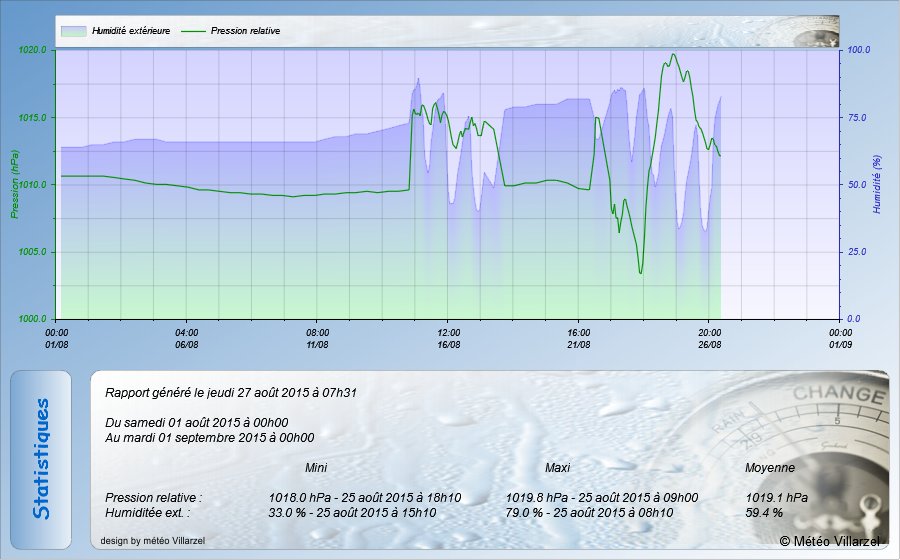Image resolution: width=900 pixels, height=560 pixels.
Task: Click the green Pression relative legend line
Action: click(x=193, y=31)
